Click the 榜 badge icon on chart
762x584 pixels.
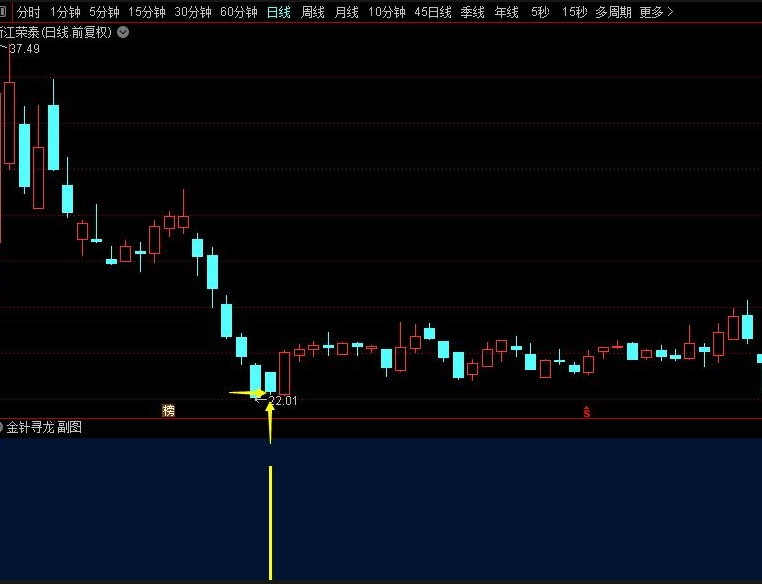[168, 411]
